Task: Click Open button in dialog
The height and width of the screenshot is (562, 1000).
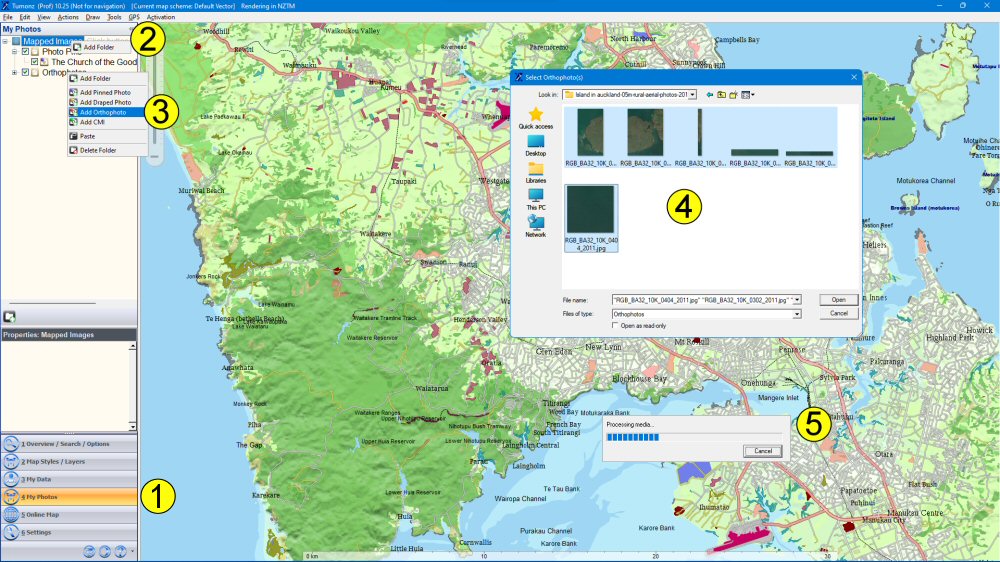Action: [839, 300]
